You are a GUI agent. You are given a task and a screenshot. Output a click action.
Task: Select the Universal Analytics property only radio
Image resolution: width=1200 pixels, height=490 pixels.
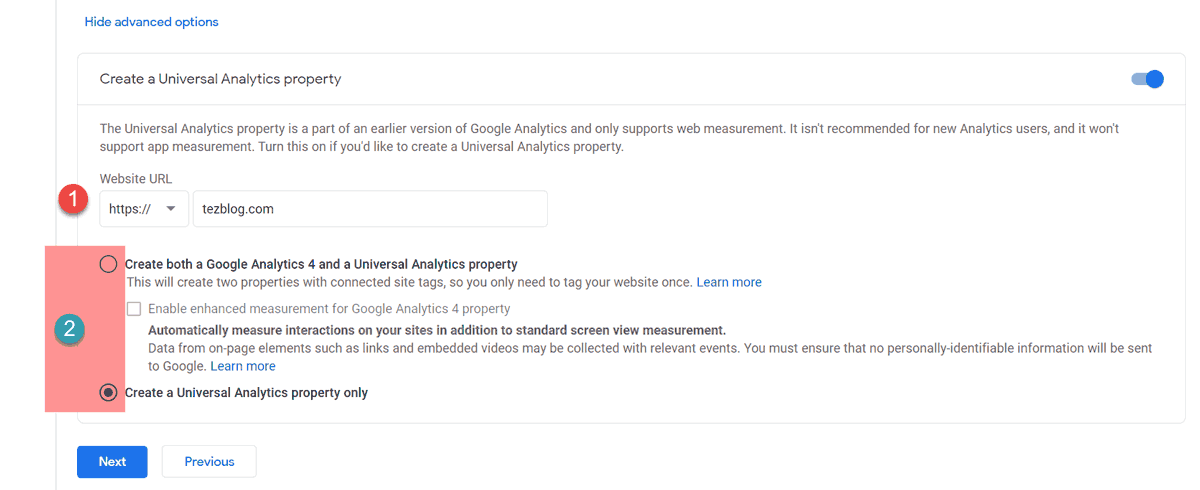(109, 393)
